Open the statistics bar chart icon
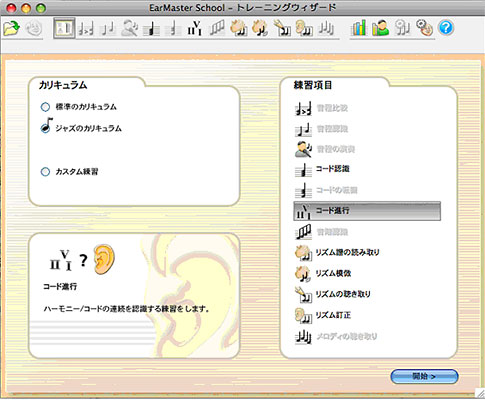 tap(358, 28)
